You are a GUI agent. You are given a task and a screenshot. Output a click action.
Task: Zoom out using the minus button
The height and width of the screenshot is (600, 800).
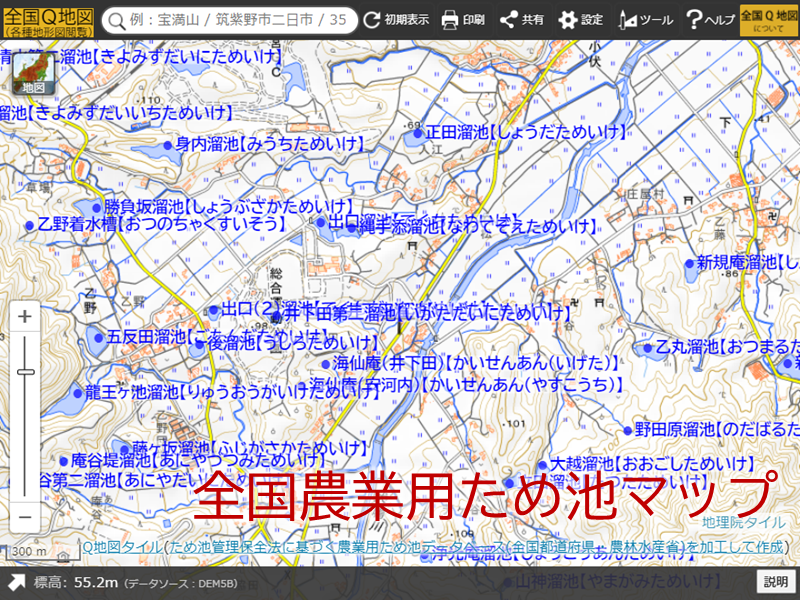coord(25,517)
